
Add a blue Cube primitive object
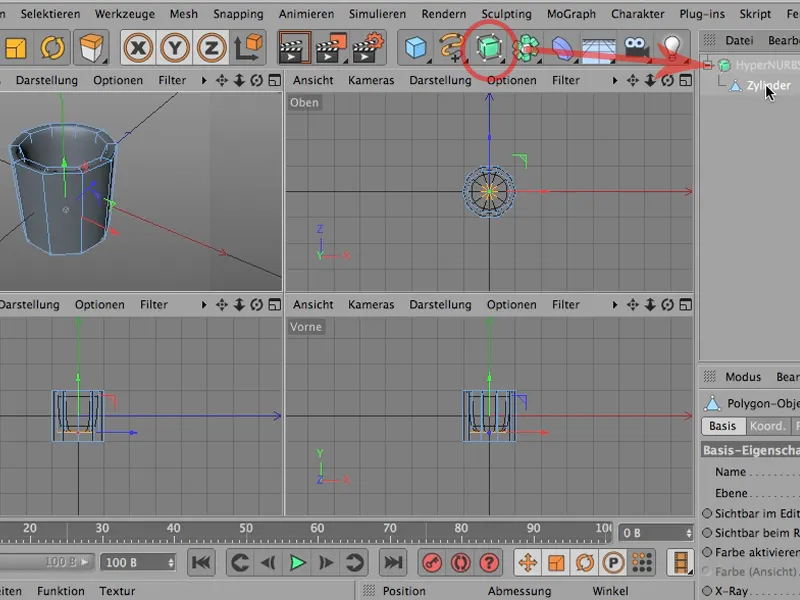pyautogui.click(x=416, y=48)
